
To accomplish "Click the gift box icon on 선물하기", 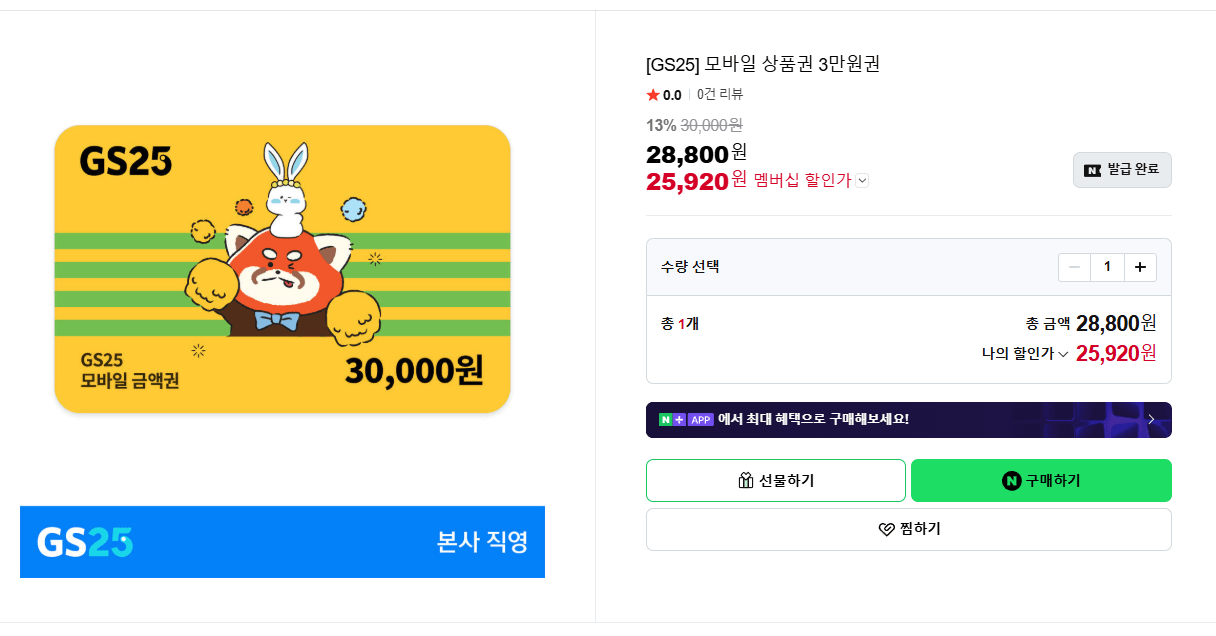I will pyautogui.click(x=744, y=480).
